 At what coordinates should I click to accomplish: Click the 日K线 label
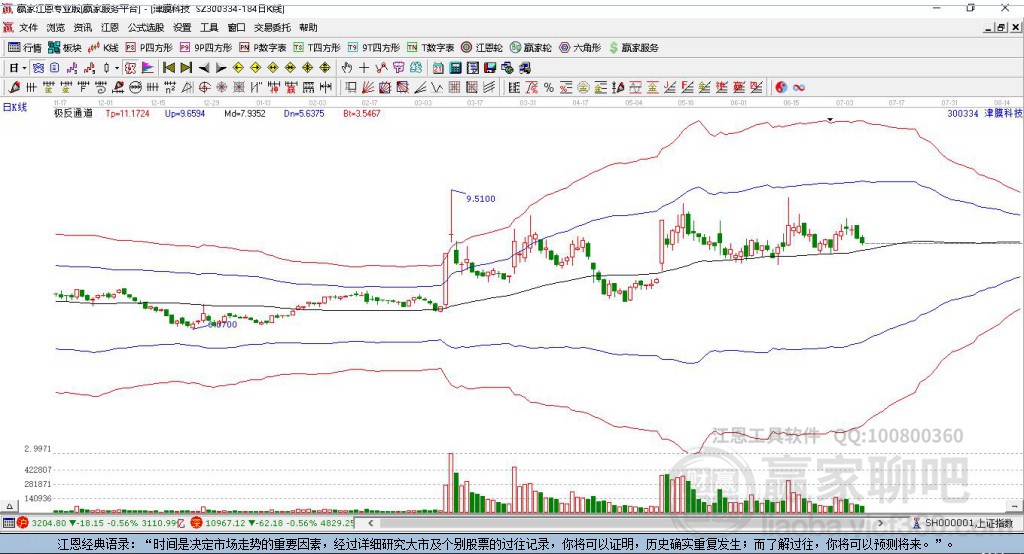click(x=15, y=107)
